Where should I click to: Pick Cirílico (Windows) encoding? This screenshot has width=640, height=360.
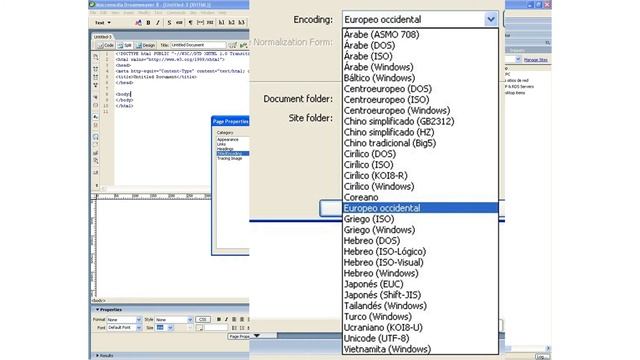420,187
